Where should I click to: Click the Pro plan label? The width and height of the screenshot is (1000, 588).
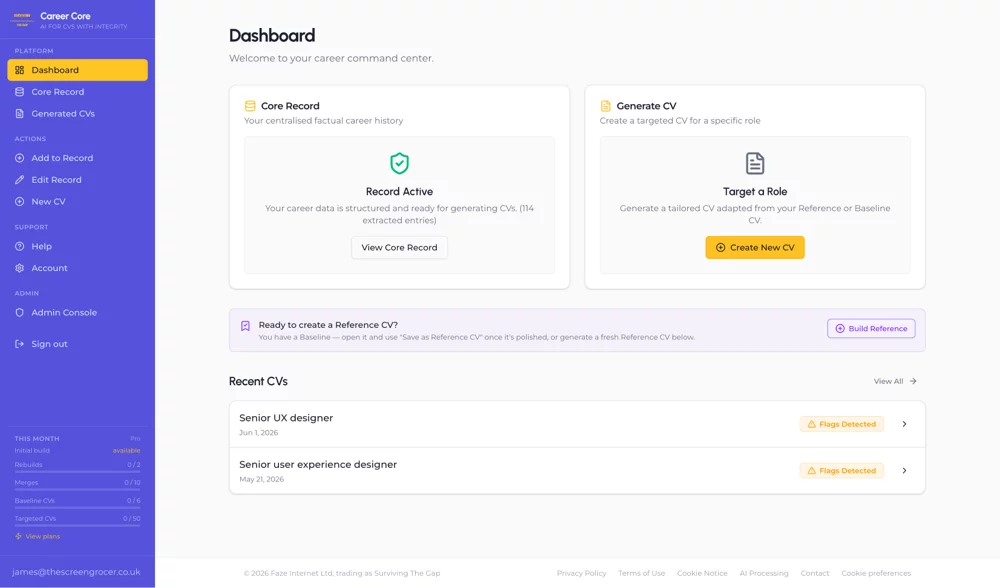[135, 439]
